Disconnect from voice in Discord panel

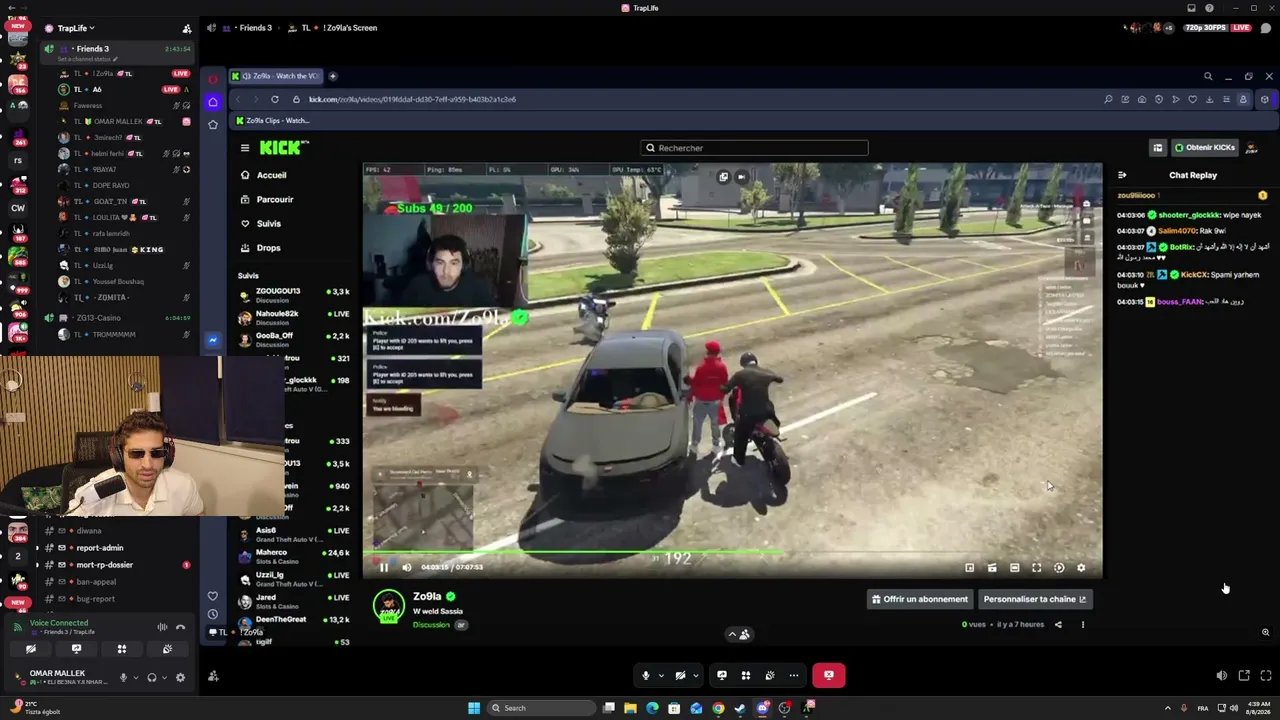click(x=181, y=627)
